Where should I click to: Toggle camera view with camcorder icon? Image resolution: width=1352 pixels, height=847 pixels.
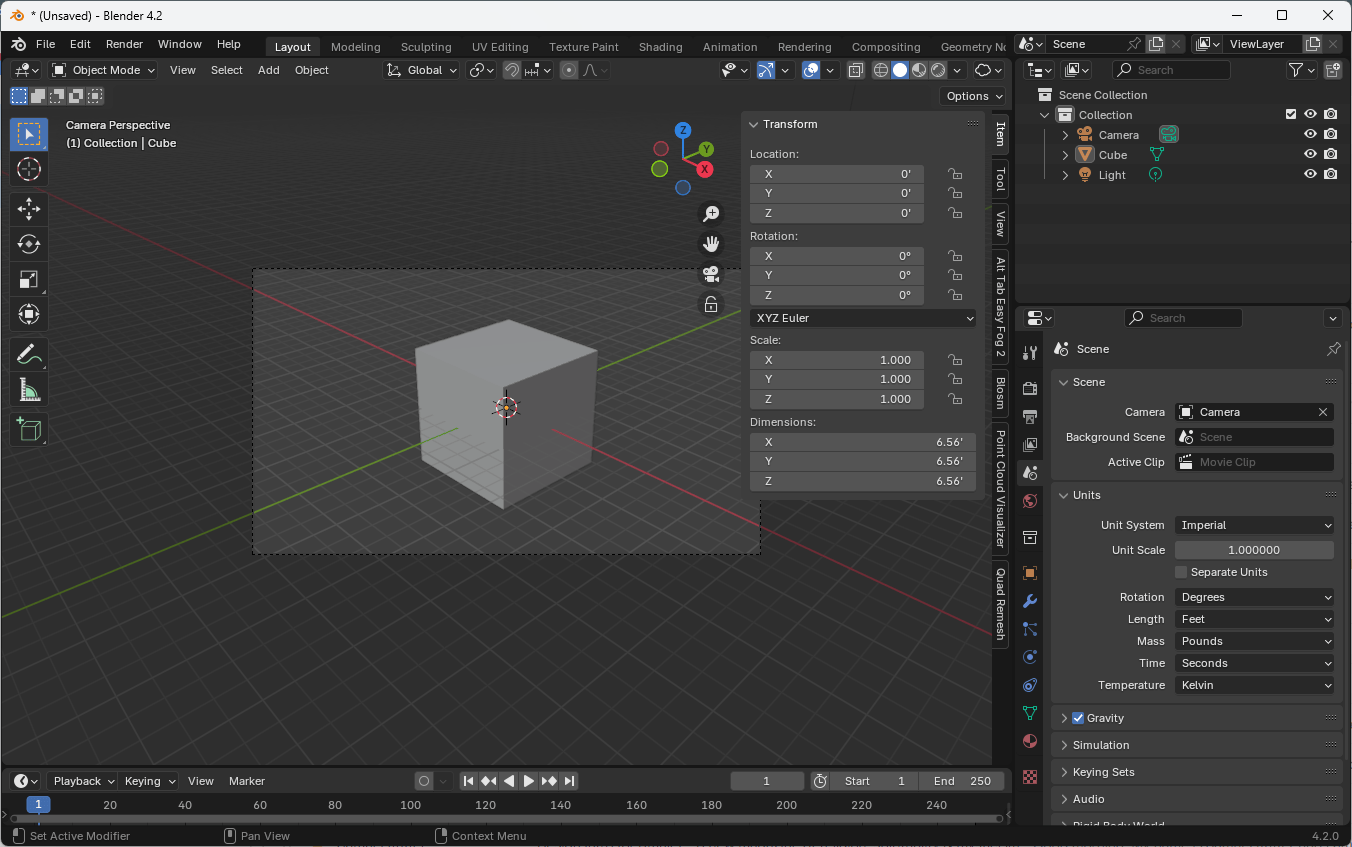711,274
